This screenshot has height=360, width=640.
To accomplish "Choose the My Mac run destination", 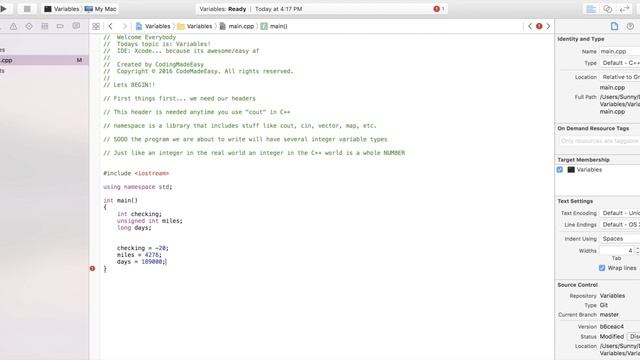I will 100,9.
